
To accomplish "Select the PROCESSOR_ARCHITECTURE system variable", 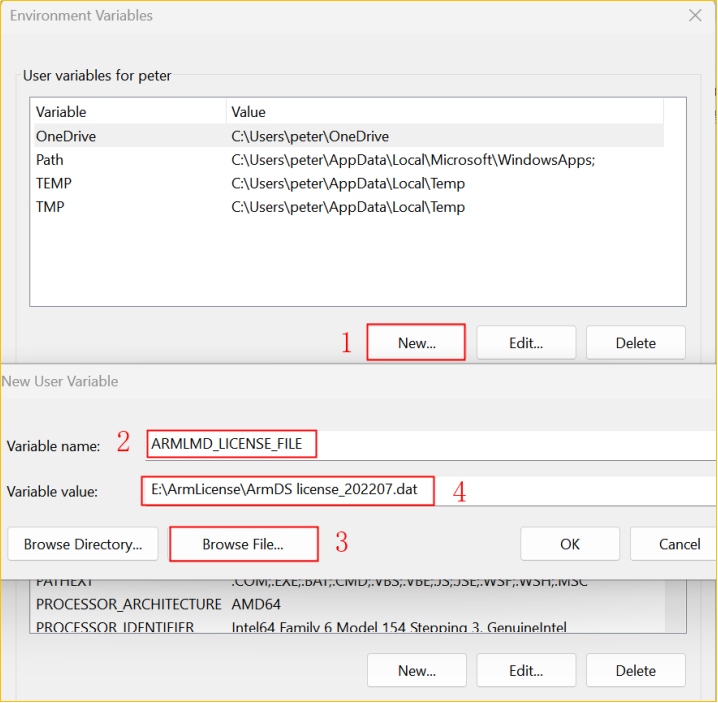I will (128, 604).
